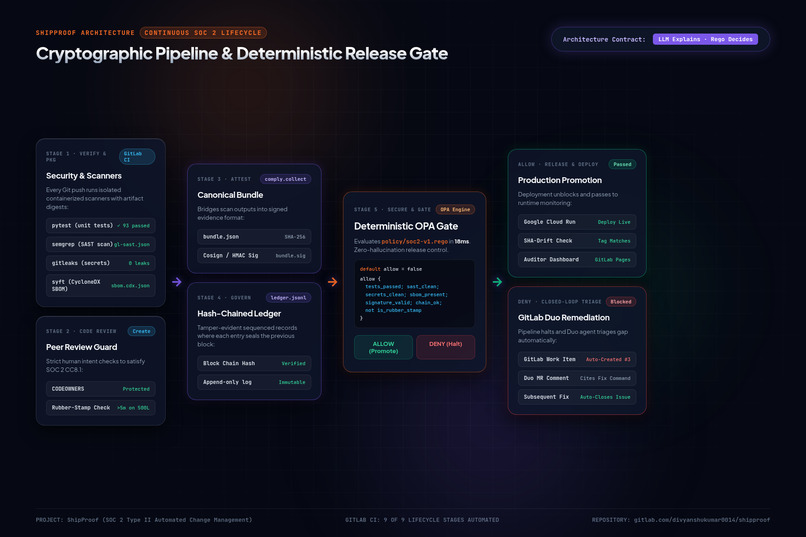This screenshot has width=806, height=537.
Task: Click the Security & Scanners heading
Action: click(84, 176)
